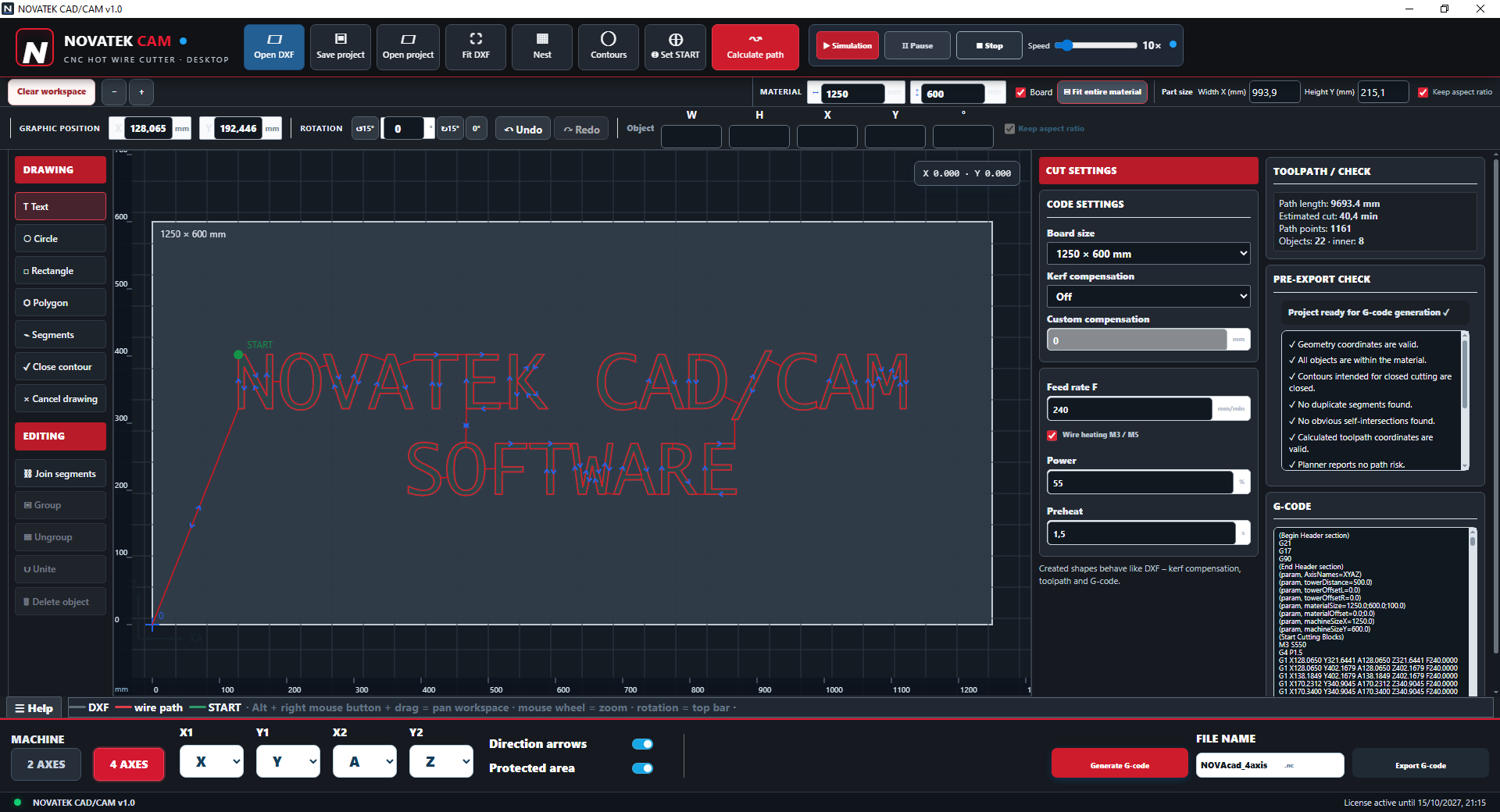
Task: Click Close contour
Action: tap(60, 366)
